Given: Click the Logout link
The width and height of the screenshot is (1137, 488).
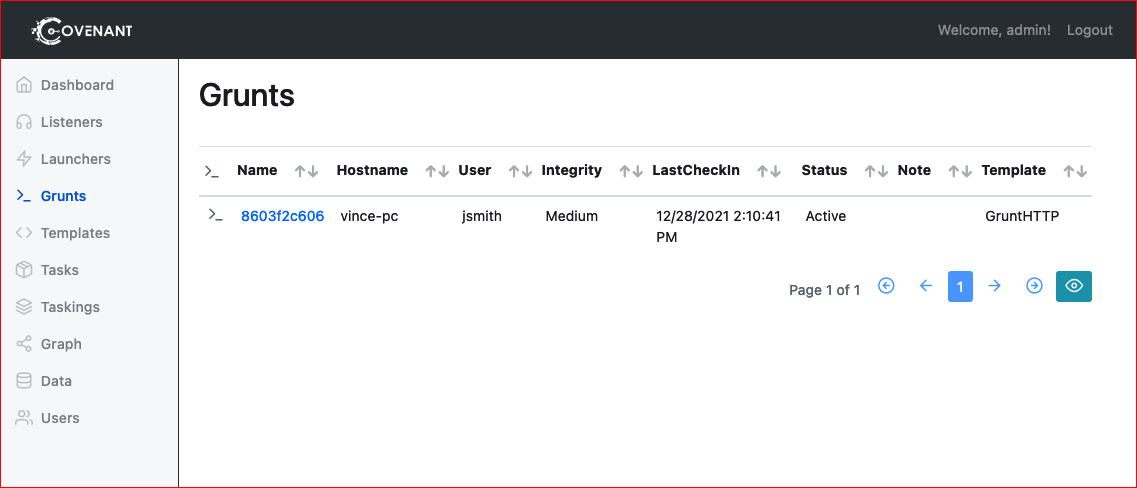Looking at the screenshot, I should point(1089,30).
